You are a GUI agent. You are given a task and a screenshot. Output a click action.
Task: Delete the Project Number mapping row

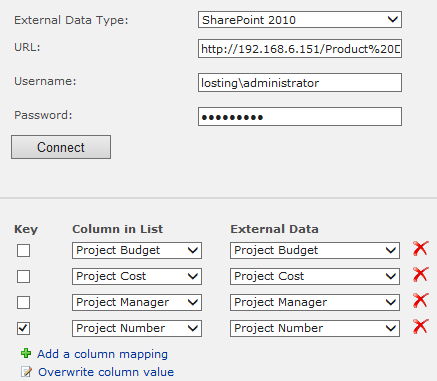click(420, 327)
